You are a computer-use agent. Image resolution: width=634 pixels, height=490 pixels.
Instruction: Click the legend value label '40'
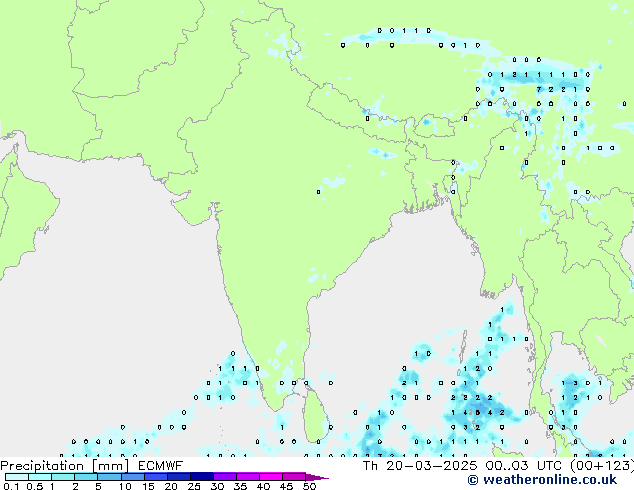tap(263, 486)
